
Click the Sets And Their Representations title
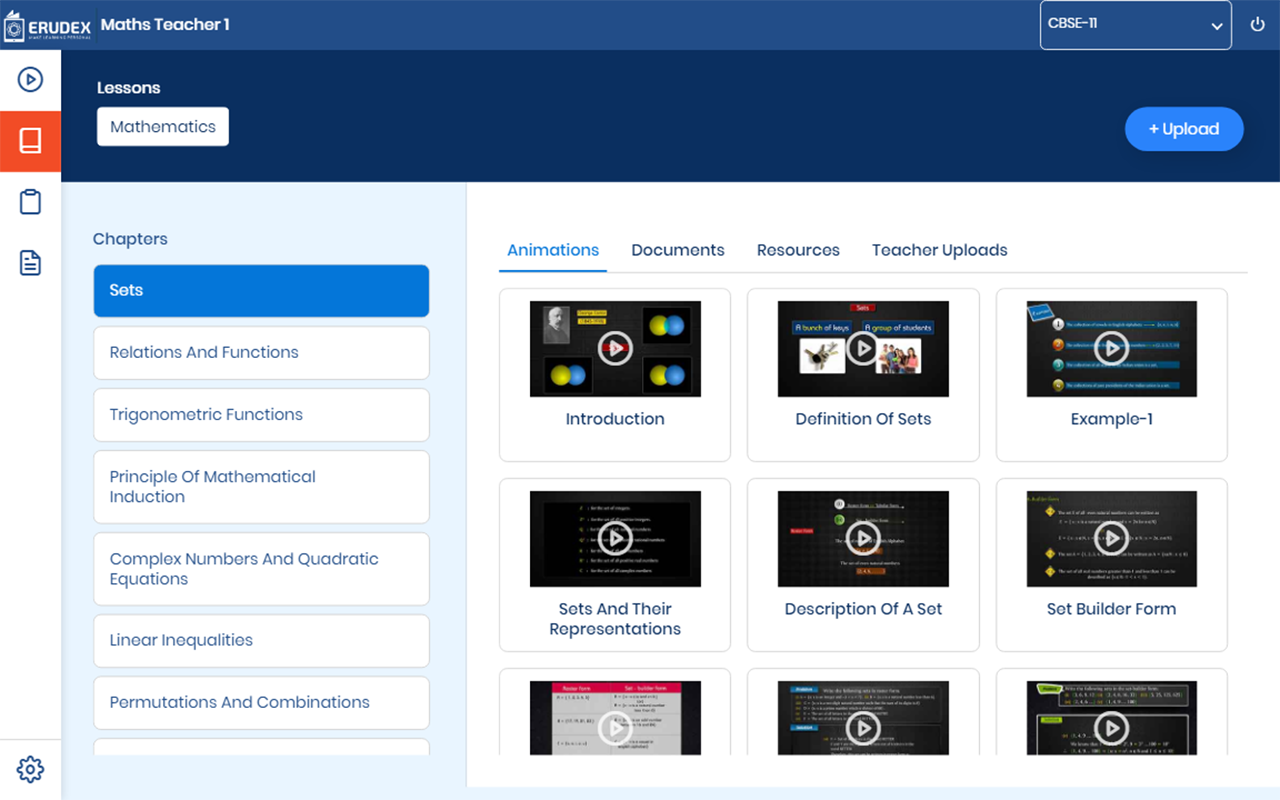[615, 619]
